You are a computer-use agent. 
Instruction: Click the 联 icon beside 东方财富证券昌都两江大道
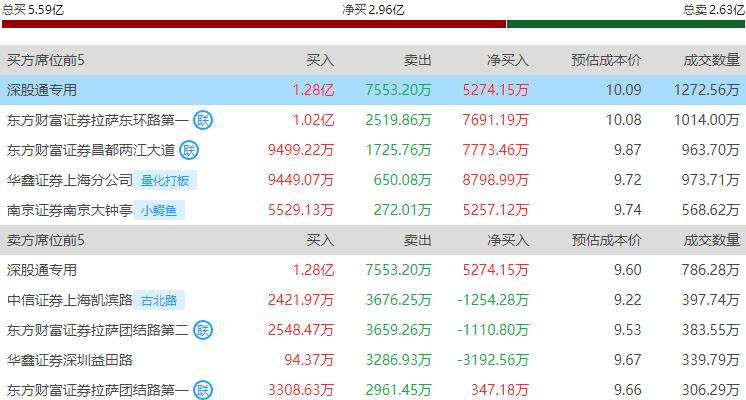tap(189, 150)
